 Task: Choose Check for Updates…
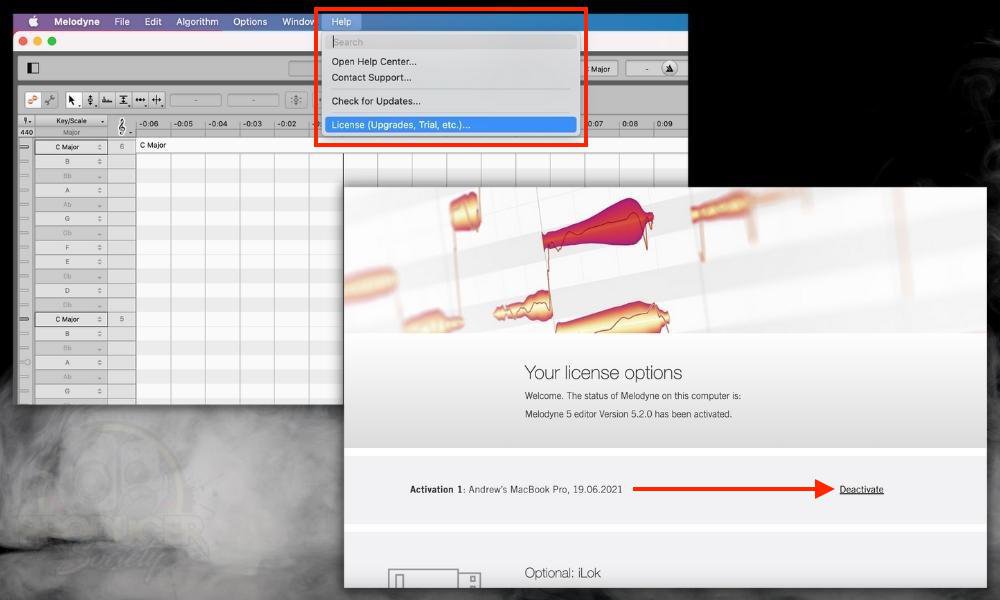pyautogui.click(x=376, y=101)
